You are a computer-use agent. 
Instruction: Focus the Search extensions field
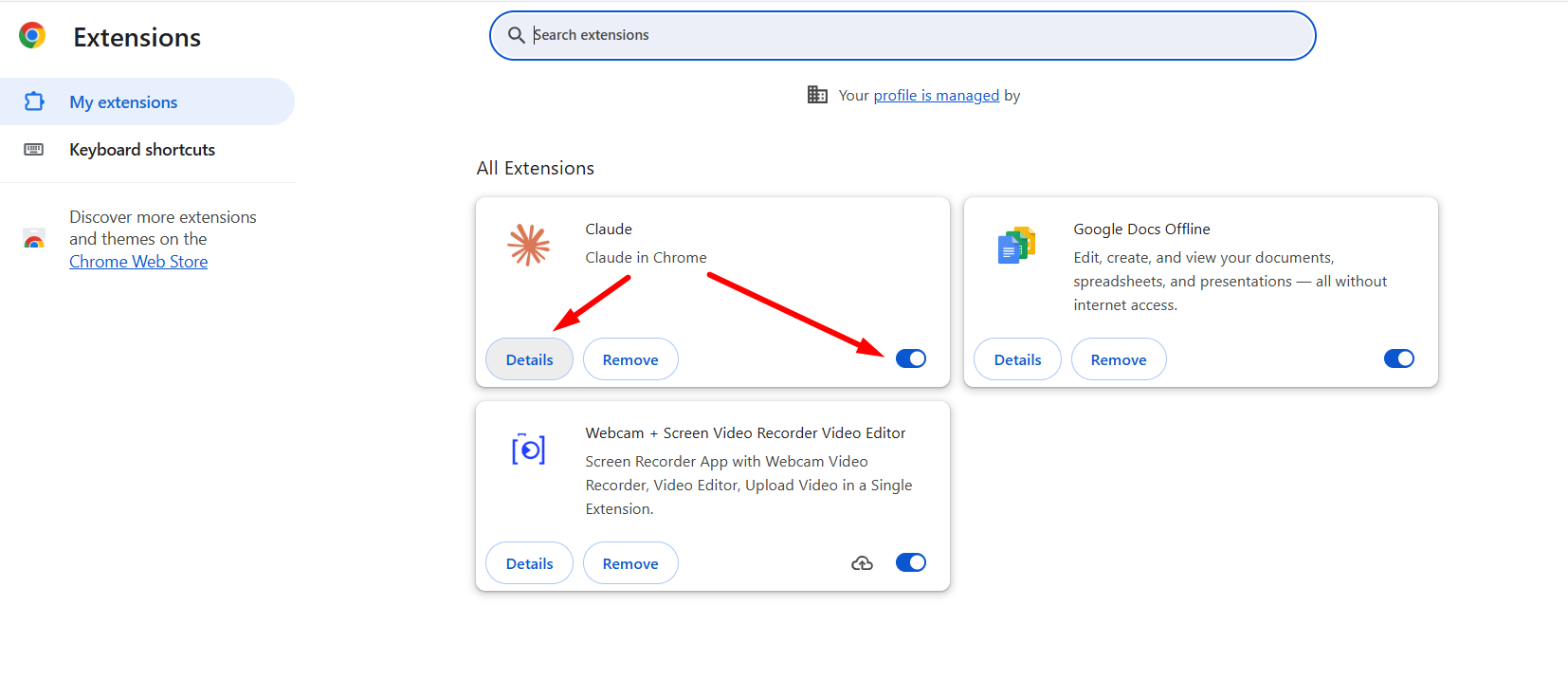(903, 35)
